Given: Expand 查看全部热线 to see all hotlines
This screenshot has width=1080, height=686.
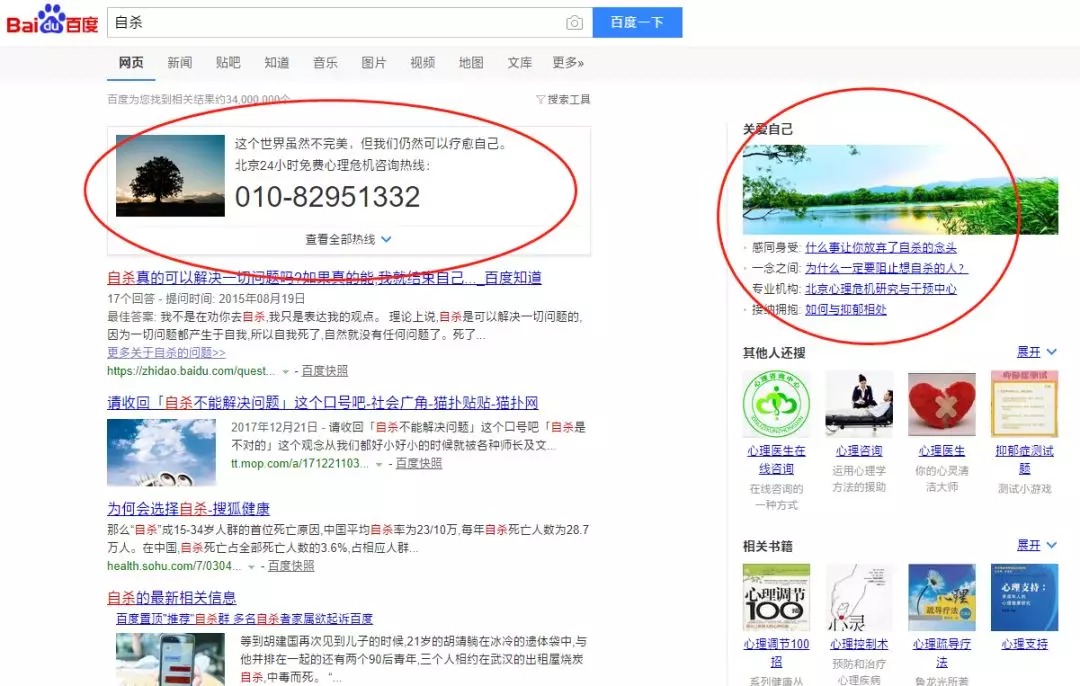Looking at the screenshot, I should (342, 239).
